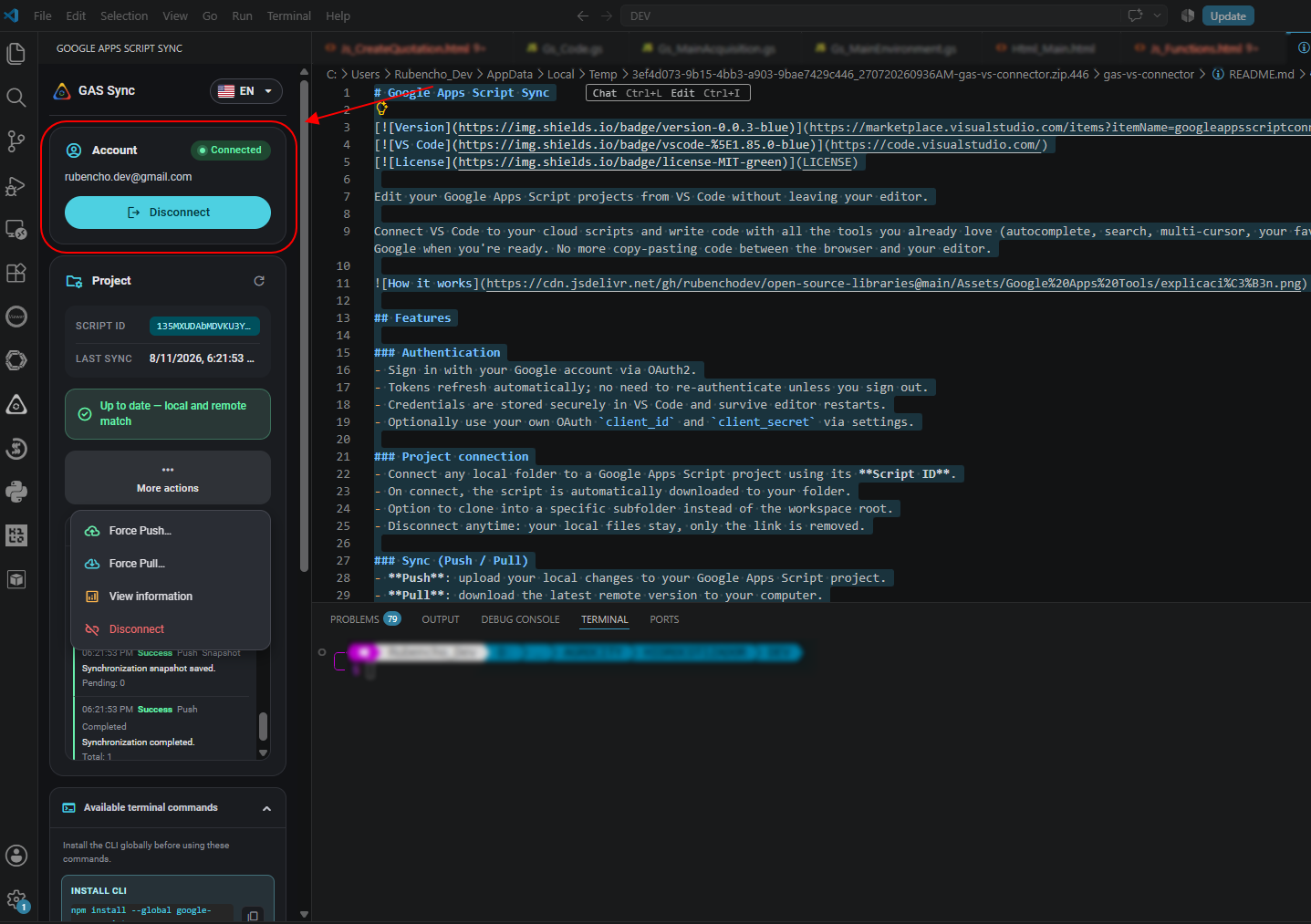This screenshot has width=1311, height=924.
Task: Switch to the Debug Console tab
Action: [520, 619]
